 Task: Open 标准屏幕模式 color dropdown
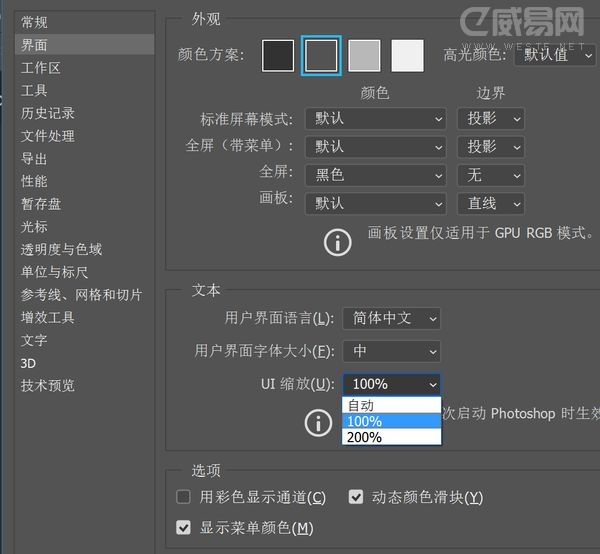(x=376, y=118)
